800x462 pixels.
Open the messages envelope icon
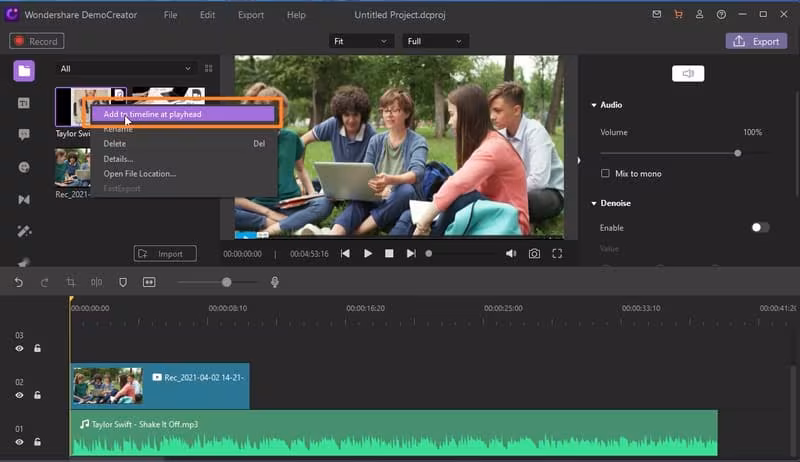click(x=657, y=14)
